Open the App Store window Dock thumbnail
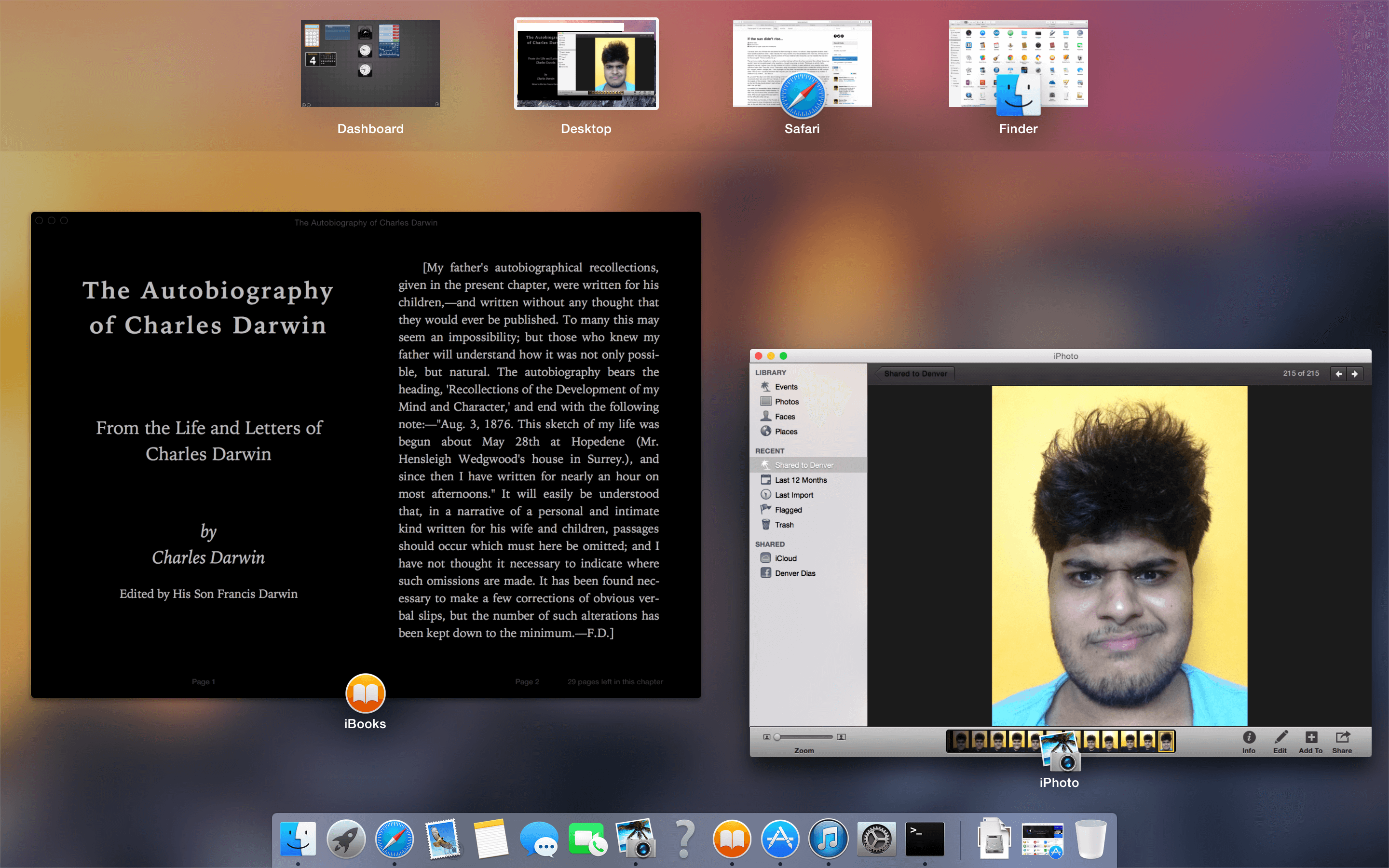The image size is (1389, 868). [x=1042, y=840]
